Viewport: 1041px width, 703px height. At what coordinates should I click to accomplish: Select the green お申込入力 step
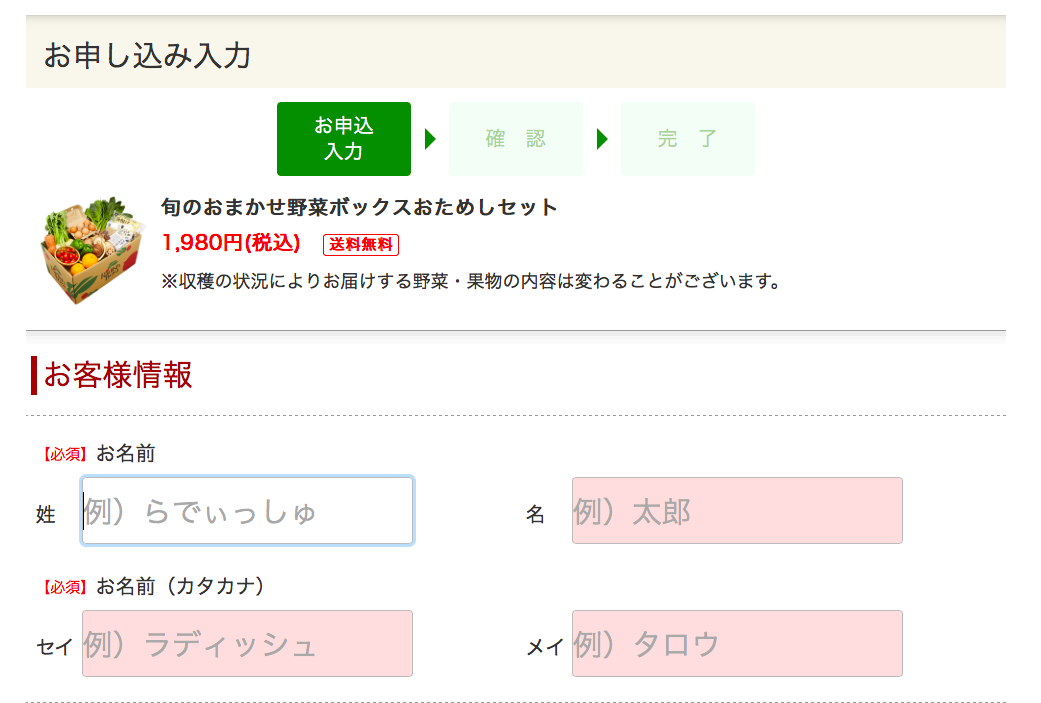[x=343, y=139]
